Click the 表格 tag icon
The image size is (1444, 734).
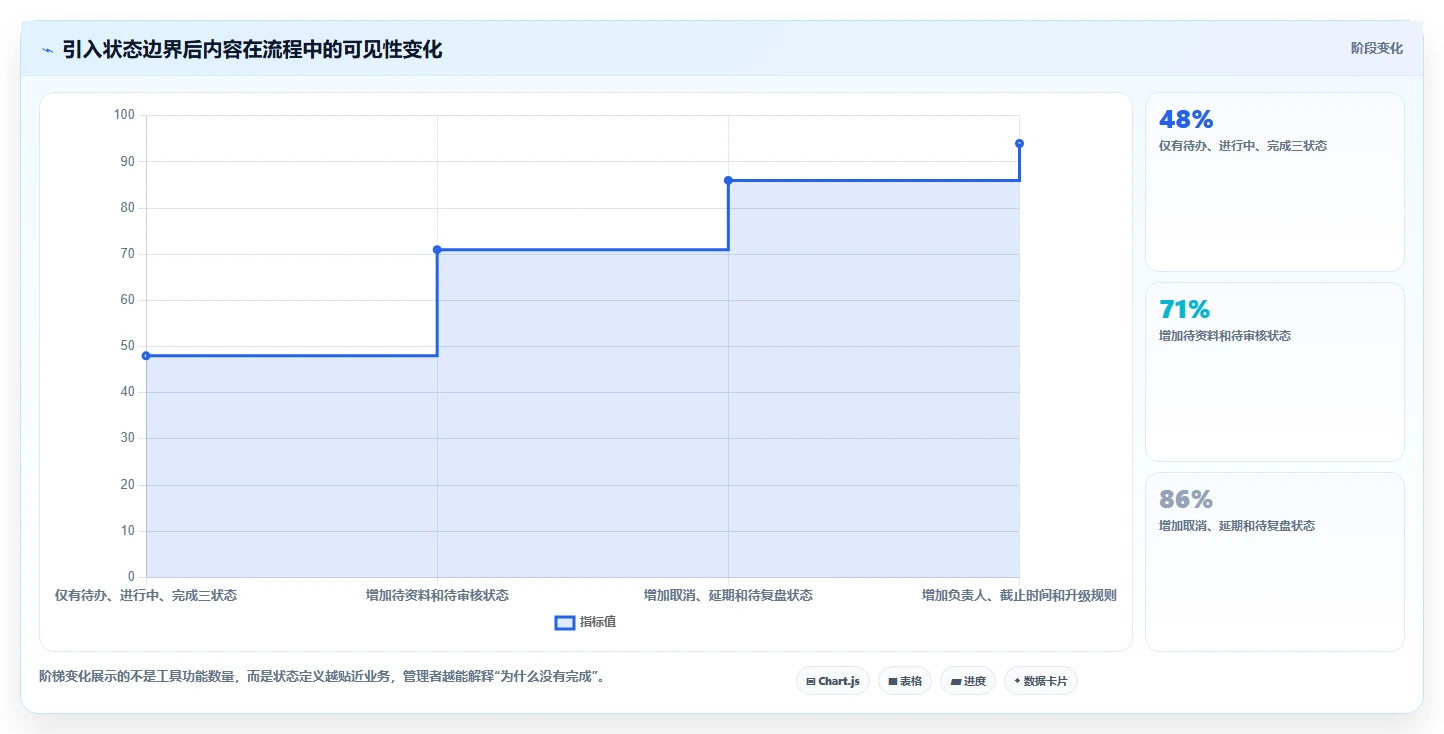[x=893, y=681]
